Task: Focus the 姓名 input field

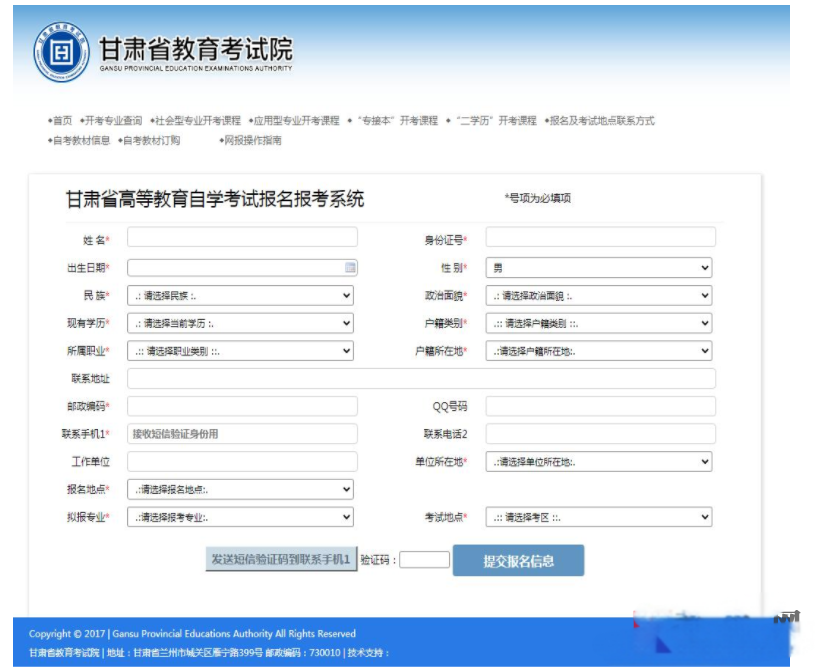Action: [x=242, y=237]
